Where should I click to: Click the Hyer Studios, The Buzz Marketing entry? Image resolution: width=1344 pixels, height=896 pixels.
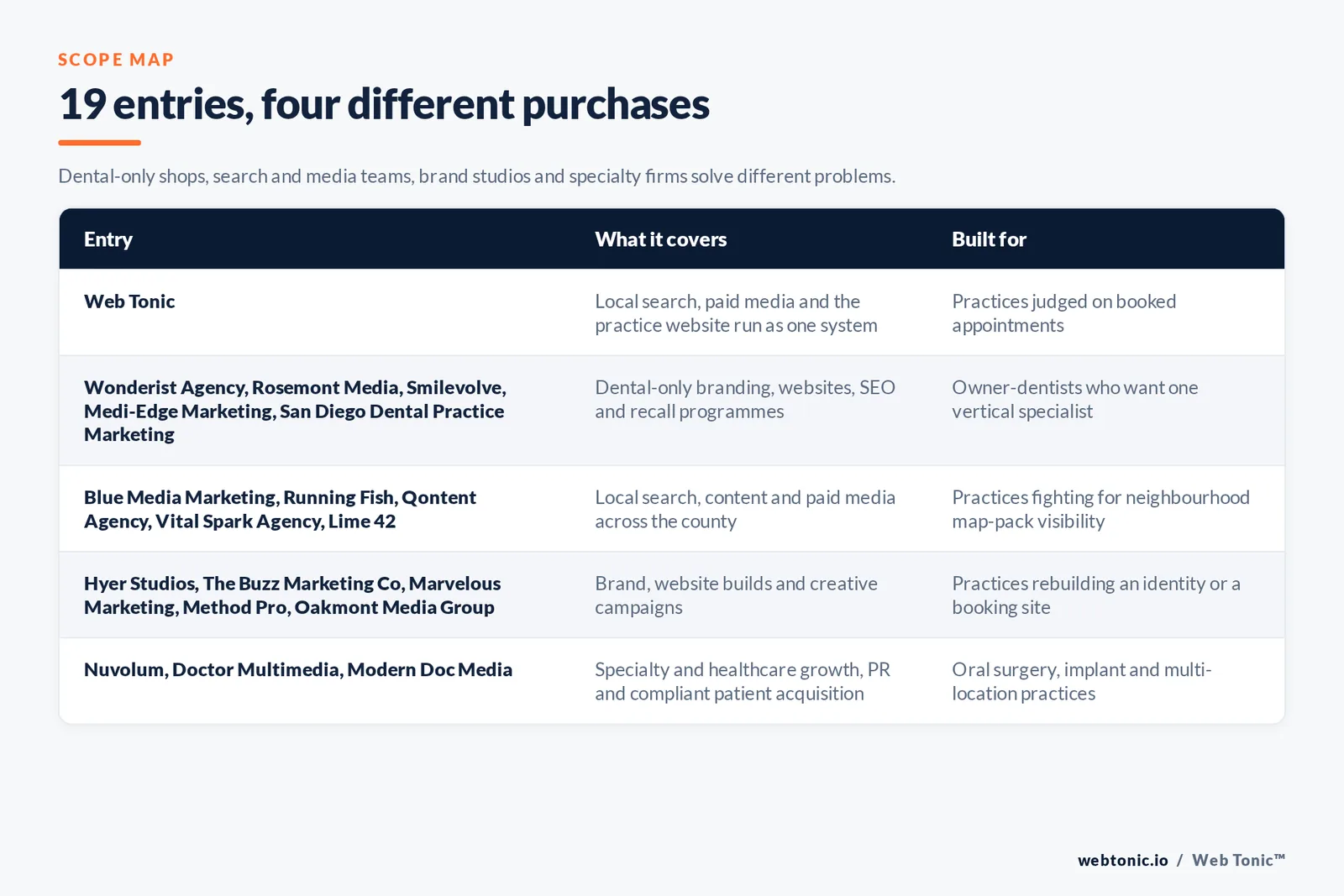coord(292,595)
